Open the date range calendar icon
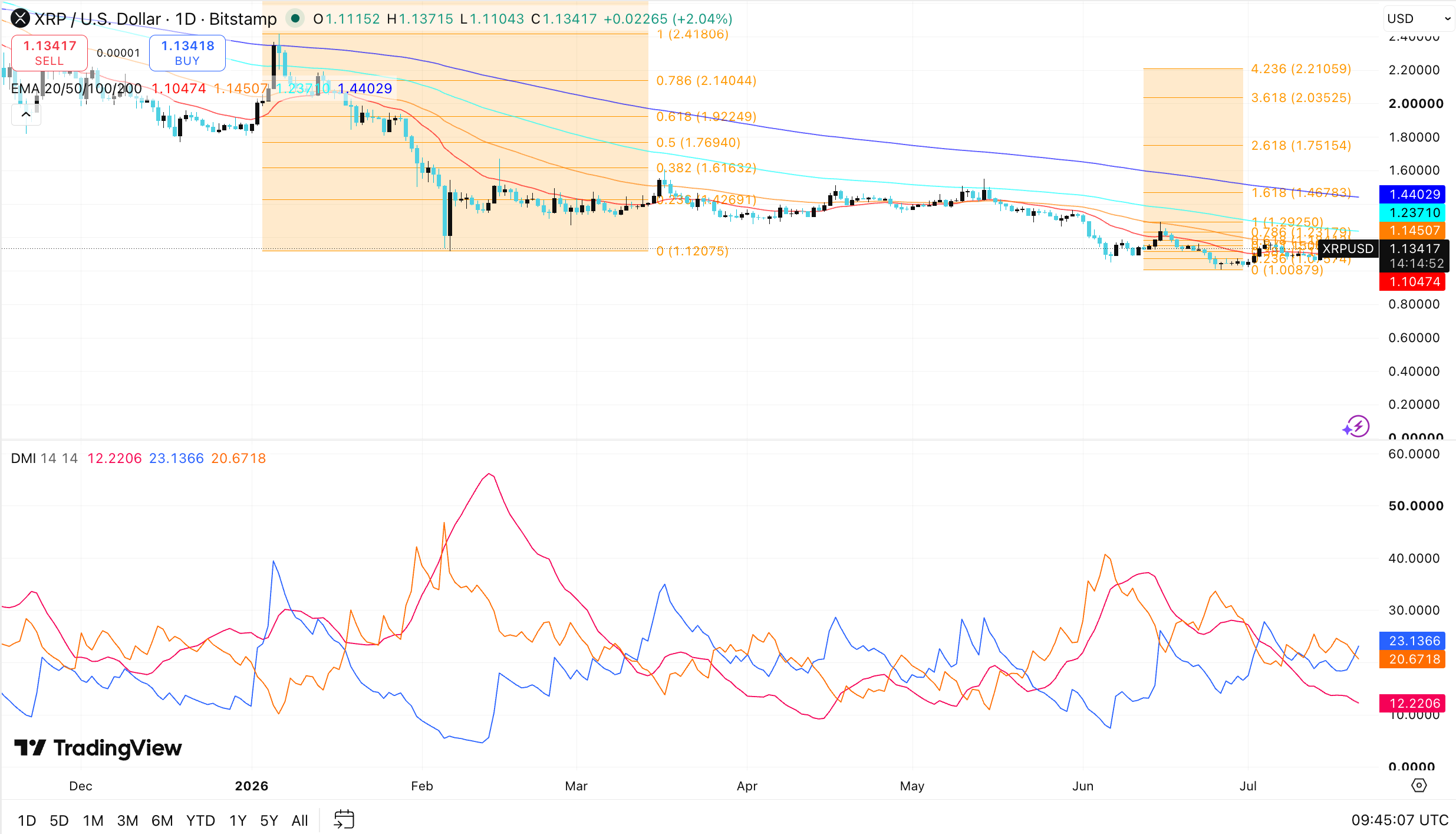The image size is (1456, 834). pos(344,820)
